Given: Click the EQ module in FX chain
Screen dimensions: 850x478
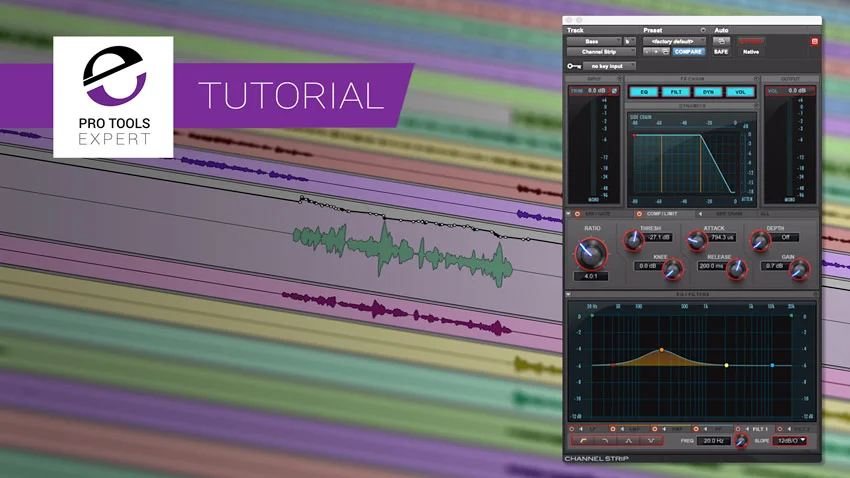Looking at the screenshot, I should tap(643, 92).
